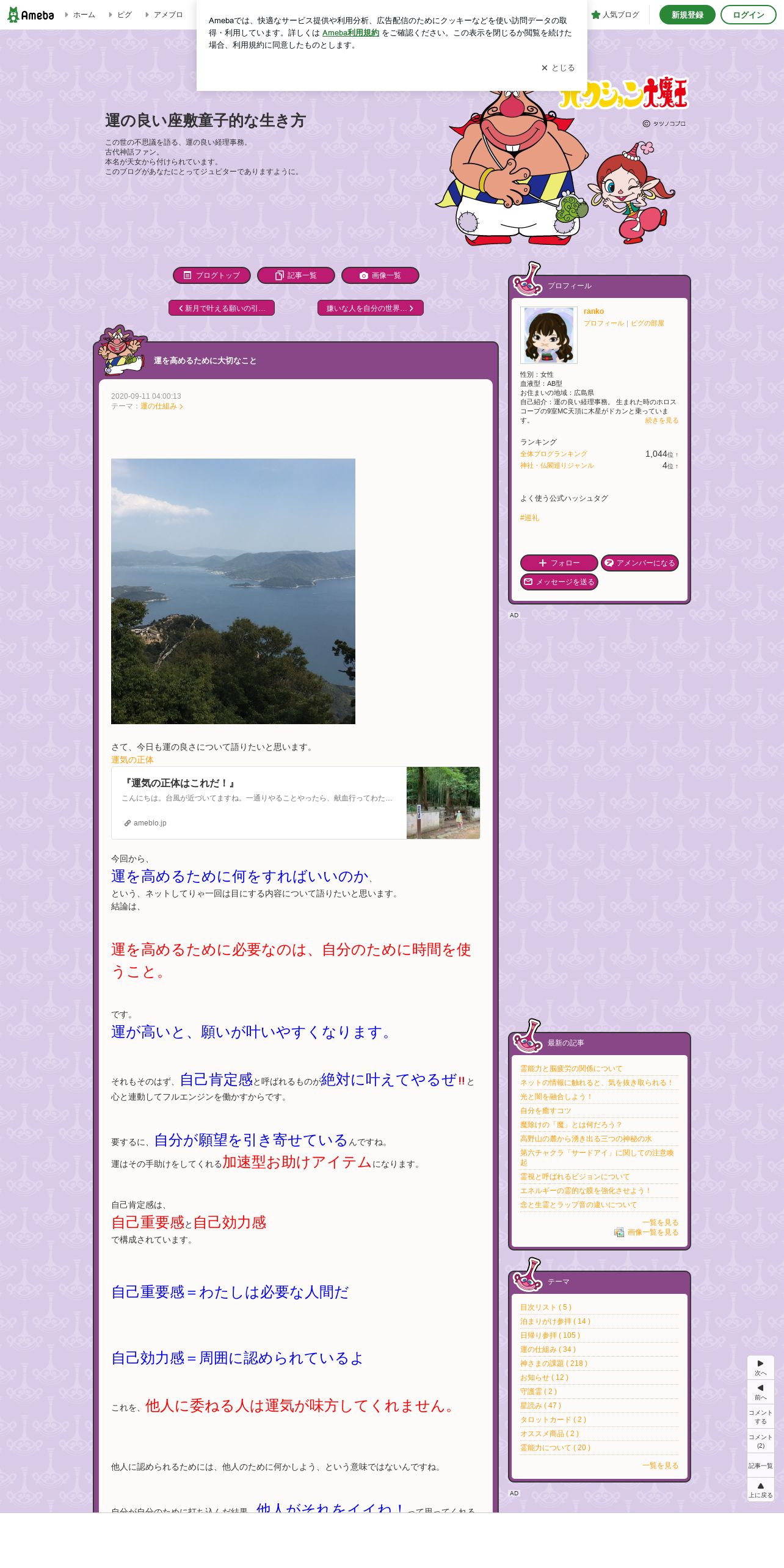This screenshot has height=1568, width=784.
Task: Click the forest thumbnail in link card
Action: tap(443, 803)
